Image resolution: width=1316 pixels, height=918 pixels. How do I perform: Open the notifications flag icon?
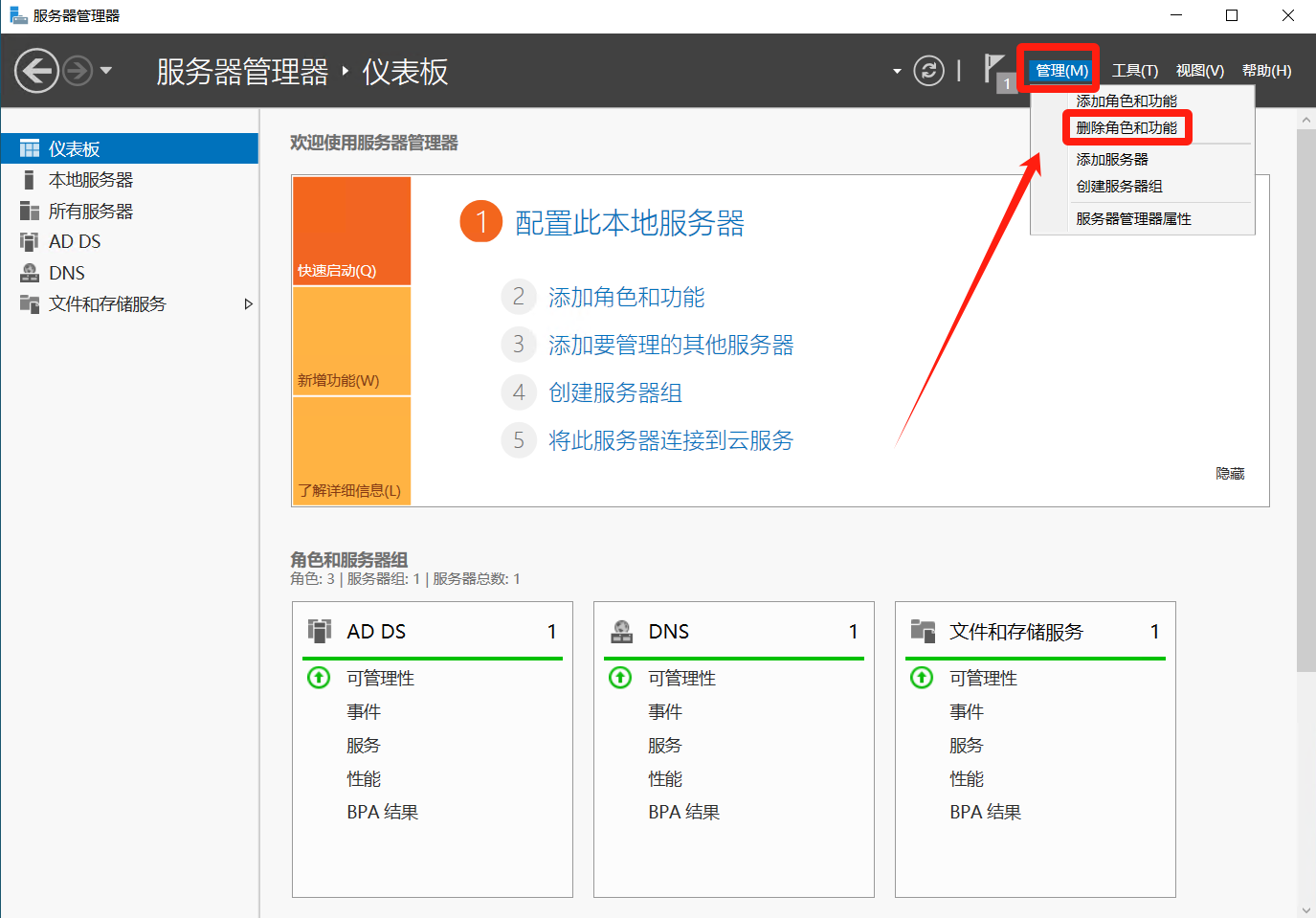click(x=994, y=69)
